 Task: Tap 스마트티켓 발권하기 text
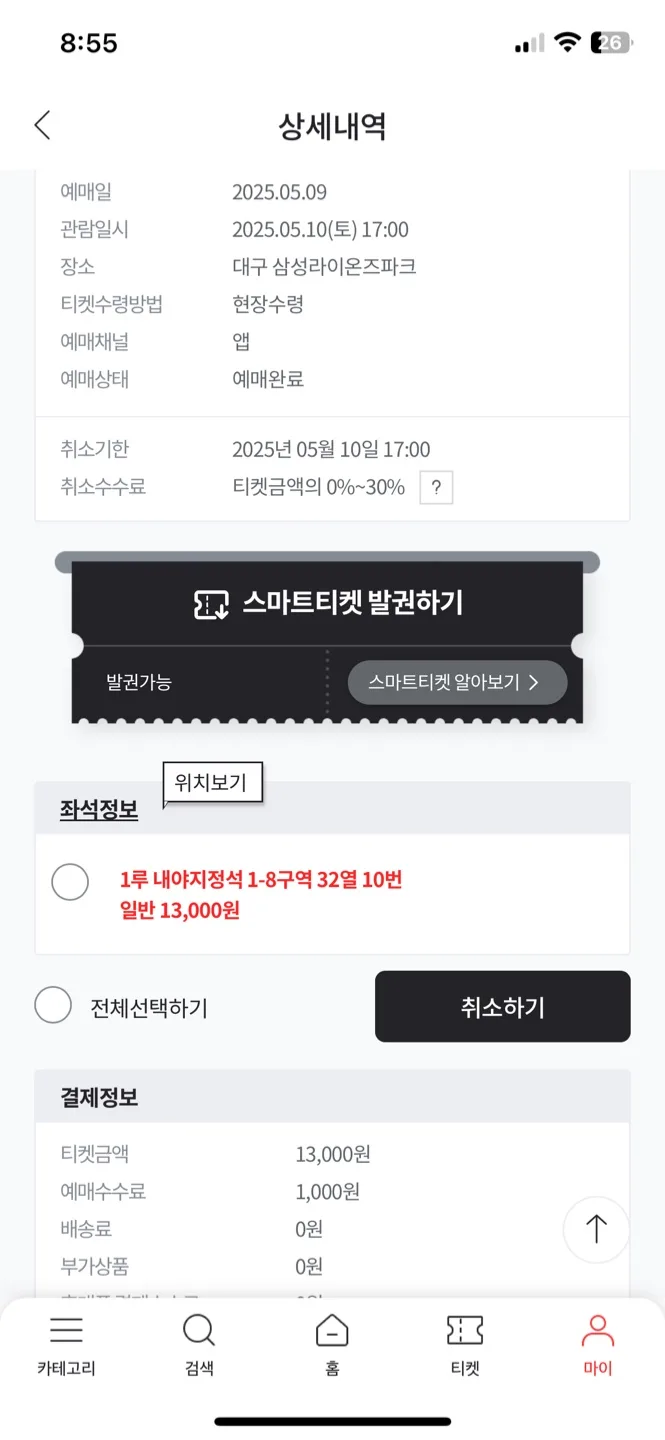(x=353, y=603)
